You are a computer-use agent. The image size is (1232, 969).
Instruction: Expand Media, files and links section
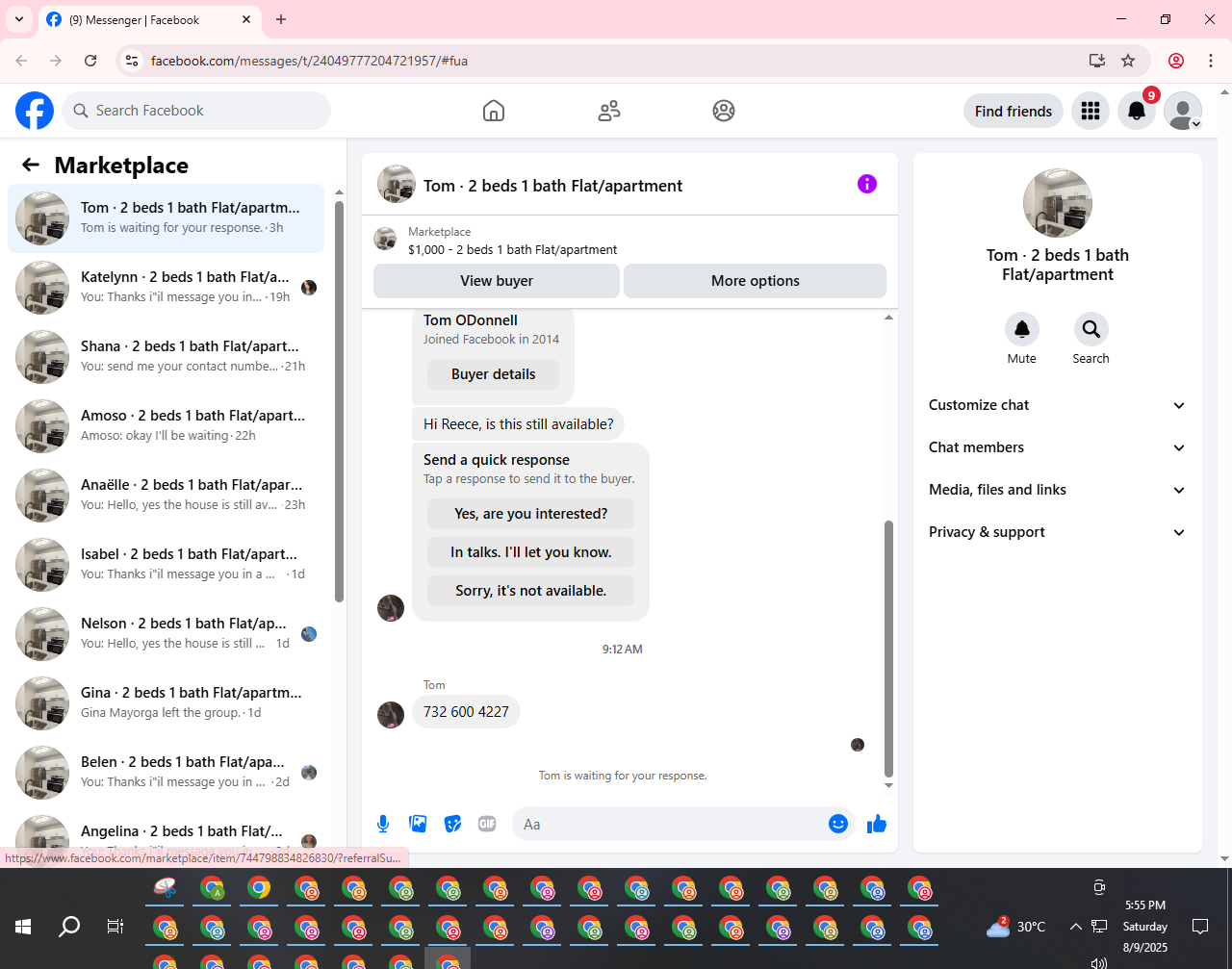click(1058, 490)
